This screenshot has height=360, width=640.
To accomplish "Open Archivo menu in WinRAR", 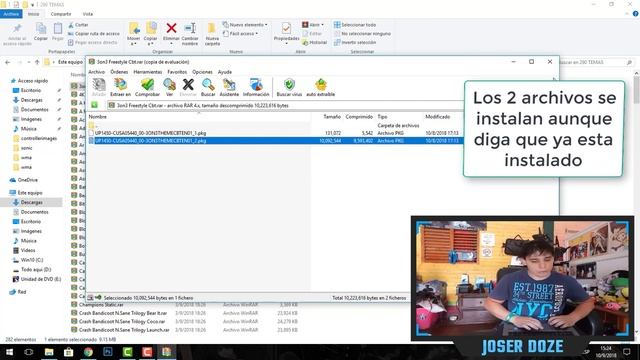I will (97, 72).
